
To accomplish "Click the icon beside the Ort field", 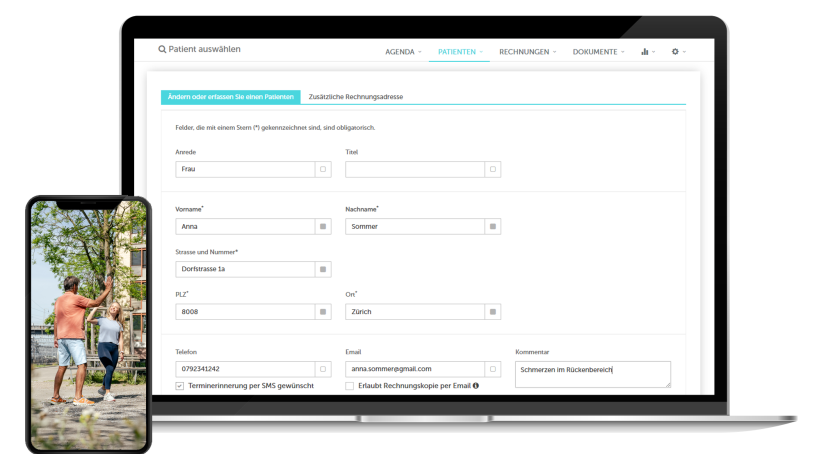I will tap(492, 312).
